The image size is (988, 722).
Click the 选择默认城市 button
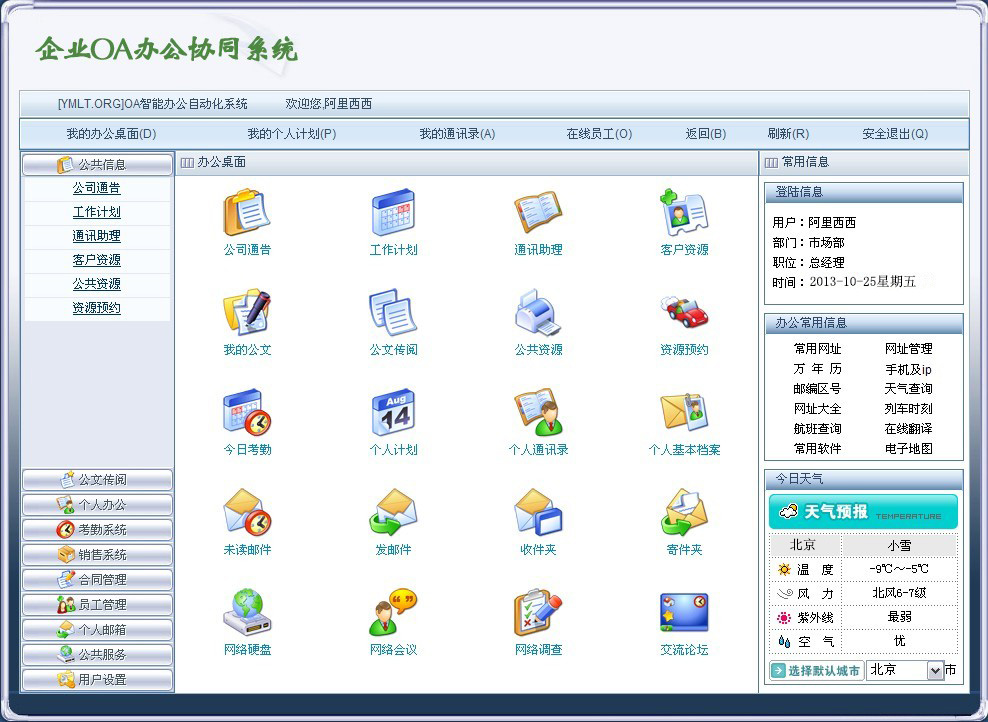pyautogui.click(x=816, y=670)
